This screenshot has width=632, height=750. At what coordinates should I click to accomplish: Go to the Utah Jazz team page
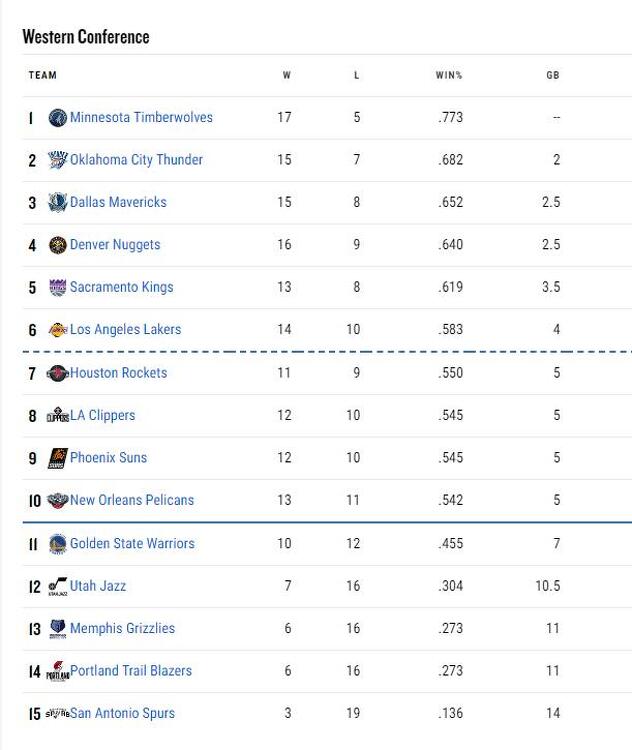pyautogui.click(x=98, y=586)
